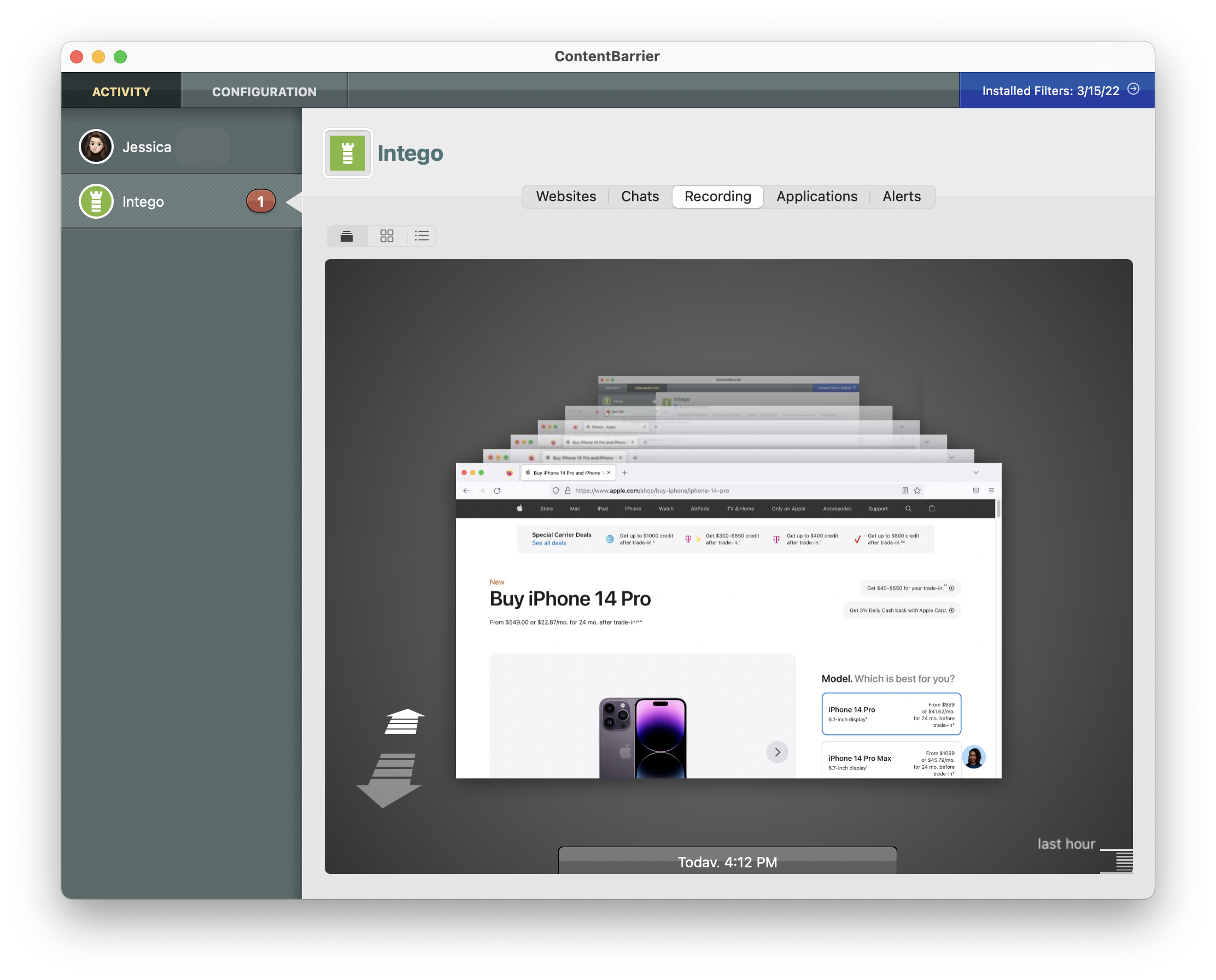The image size is (1216, 980).
Task: Click the reload icon in recorded browser
Action: (x=497, y=491)
